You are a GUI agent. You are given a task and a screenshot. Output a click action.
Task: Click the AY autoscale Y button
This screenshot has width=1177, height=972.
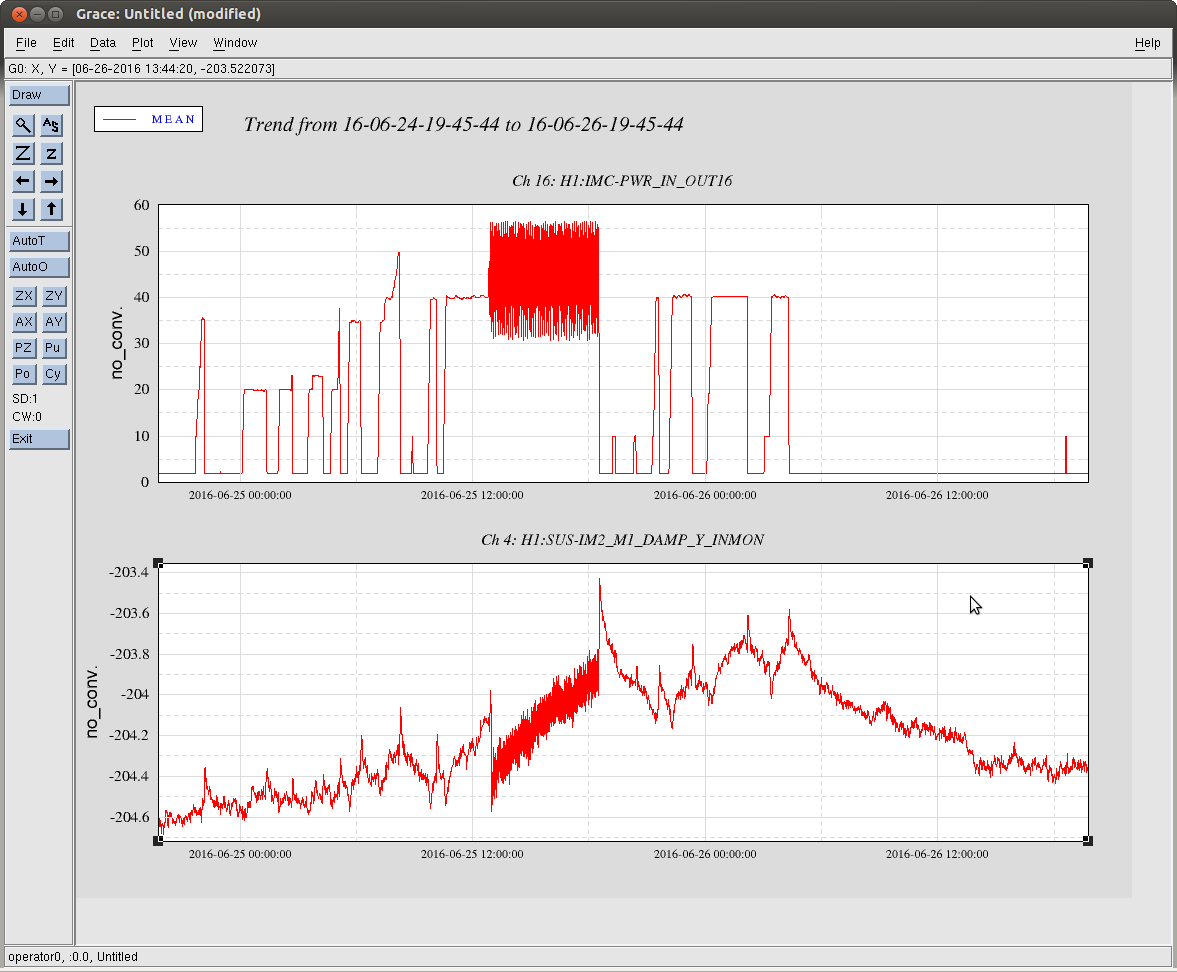coord(53,322)
